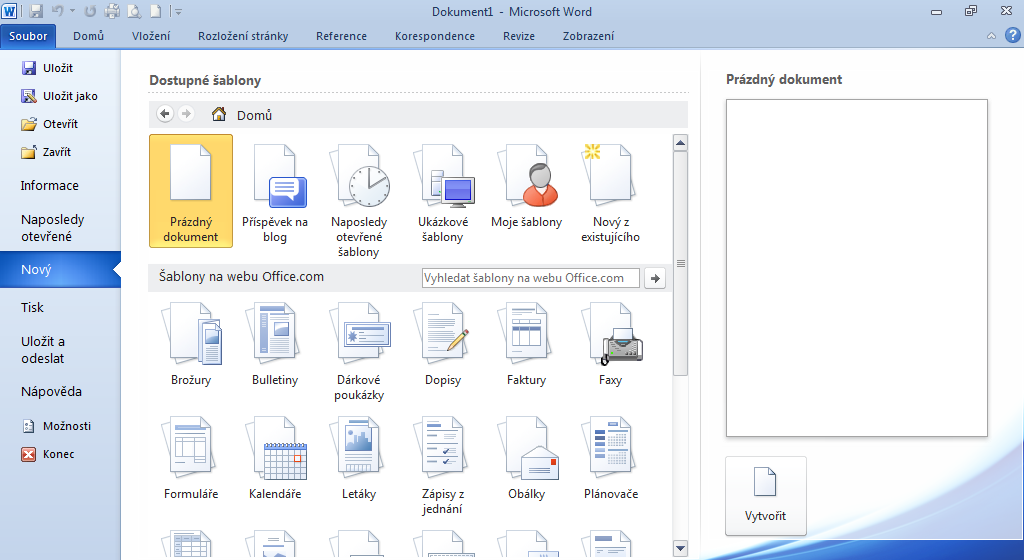Click the template list scroll down arrow
Screen dimensions: 1024x560
coord(680,549)
